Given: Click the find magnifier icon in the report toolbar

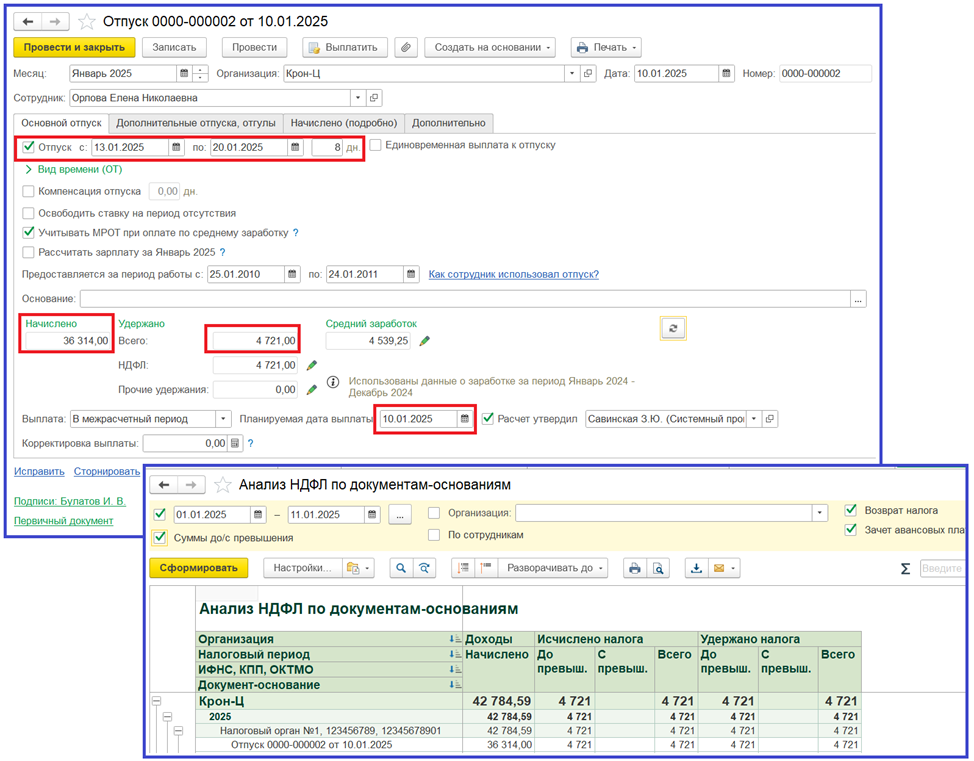Looking at the screenshot, I should (x=401, y=568).
